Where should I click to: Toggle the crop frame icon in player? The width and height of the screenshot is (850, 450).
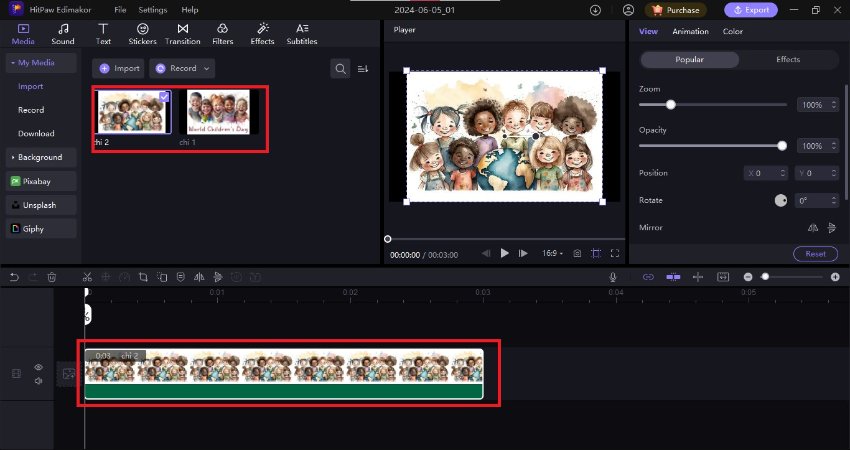(x=596, y=253)
